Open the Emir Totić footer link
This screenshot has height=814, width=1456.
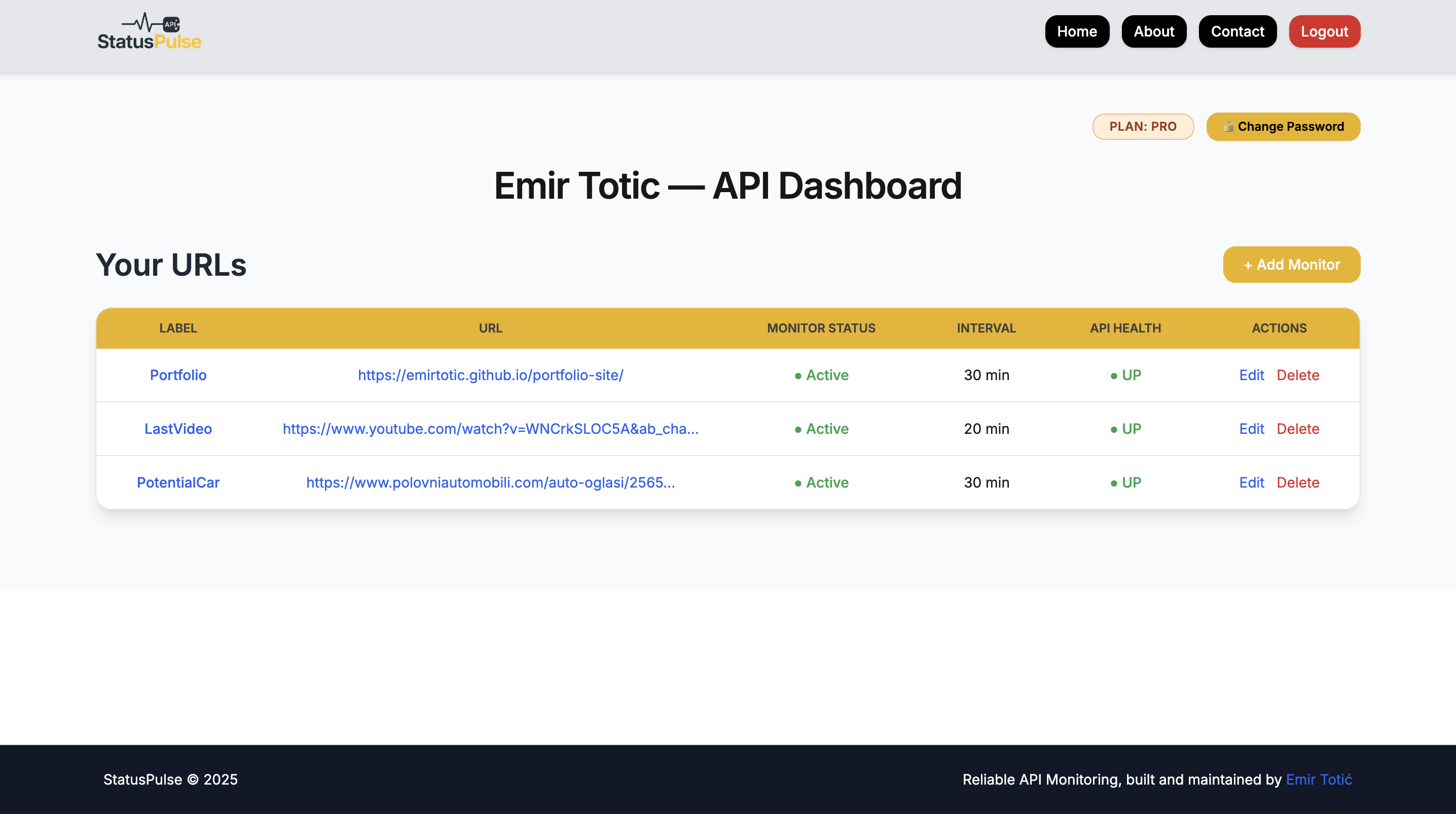click(x=1319, y=780)
